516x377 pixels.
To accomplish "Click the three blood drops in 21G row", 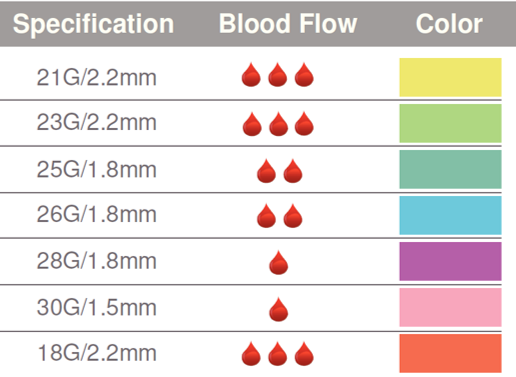I will tap(278, 75).
